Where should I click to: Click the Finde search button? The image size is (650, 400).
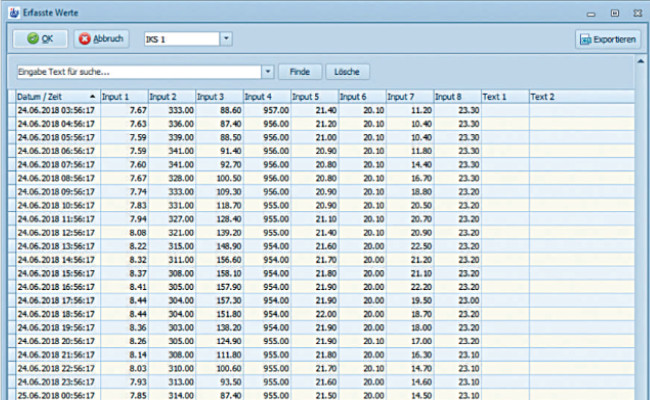pyautogui.click(x=300, y=72)
